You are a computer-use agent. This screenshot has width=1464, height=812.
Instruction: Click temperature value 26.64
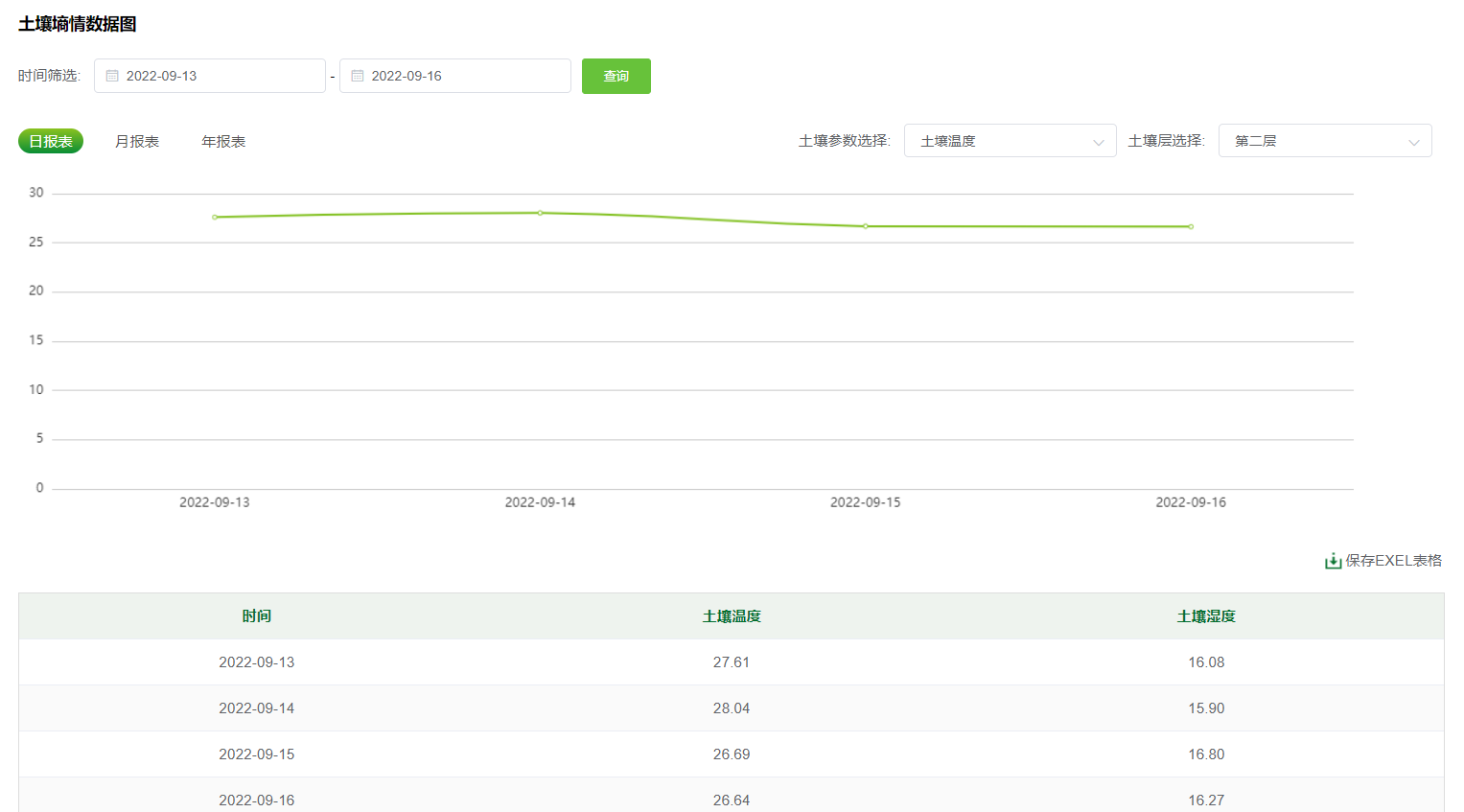click(x=732, y=800)
